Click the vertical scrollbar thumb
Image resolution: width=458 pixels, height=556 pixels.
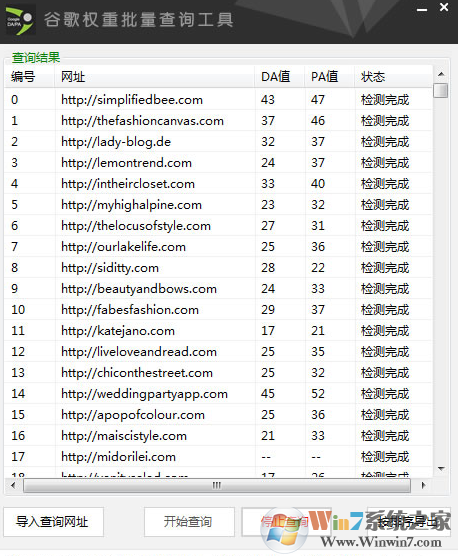441,90
